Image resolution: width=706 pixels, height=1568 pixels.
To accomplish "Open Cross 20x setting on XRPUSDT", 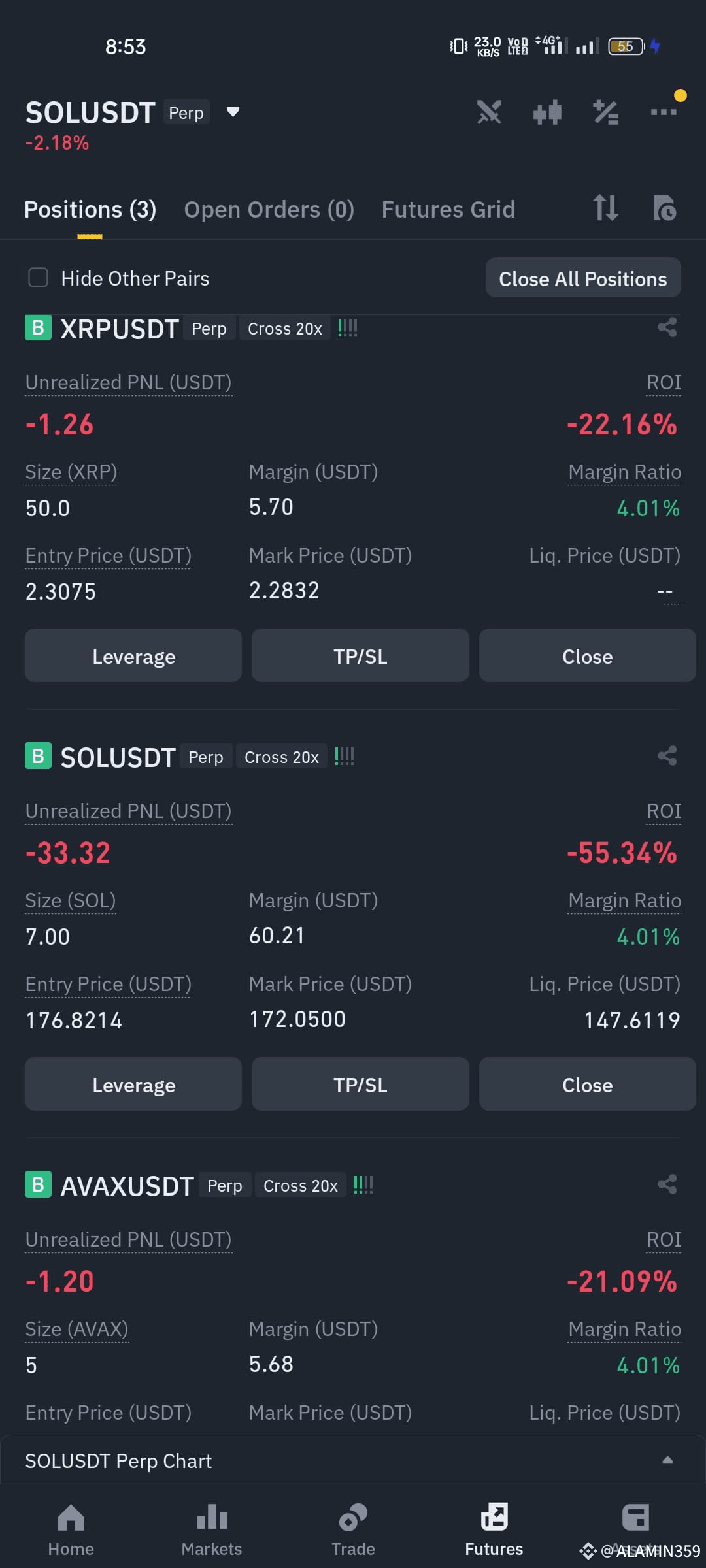I will (x=285, y=329).
